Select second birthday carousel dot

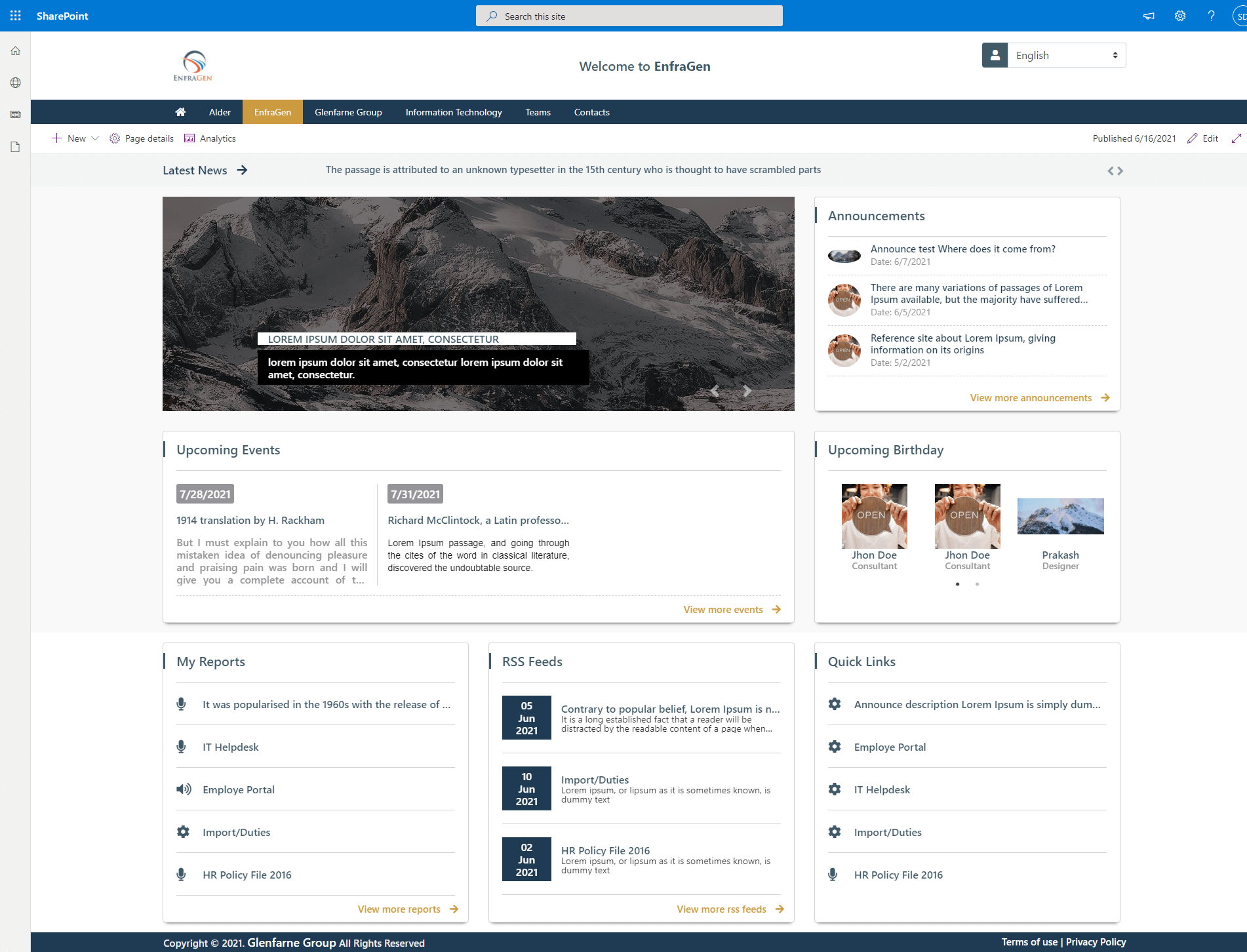click(977, 584)
